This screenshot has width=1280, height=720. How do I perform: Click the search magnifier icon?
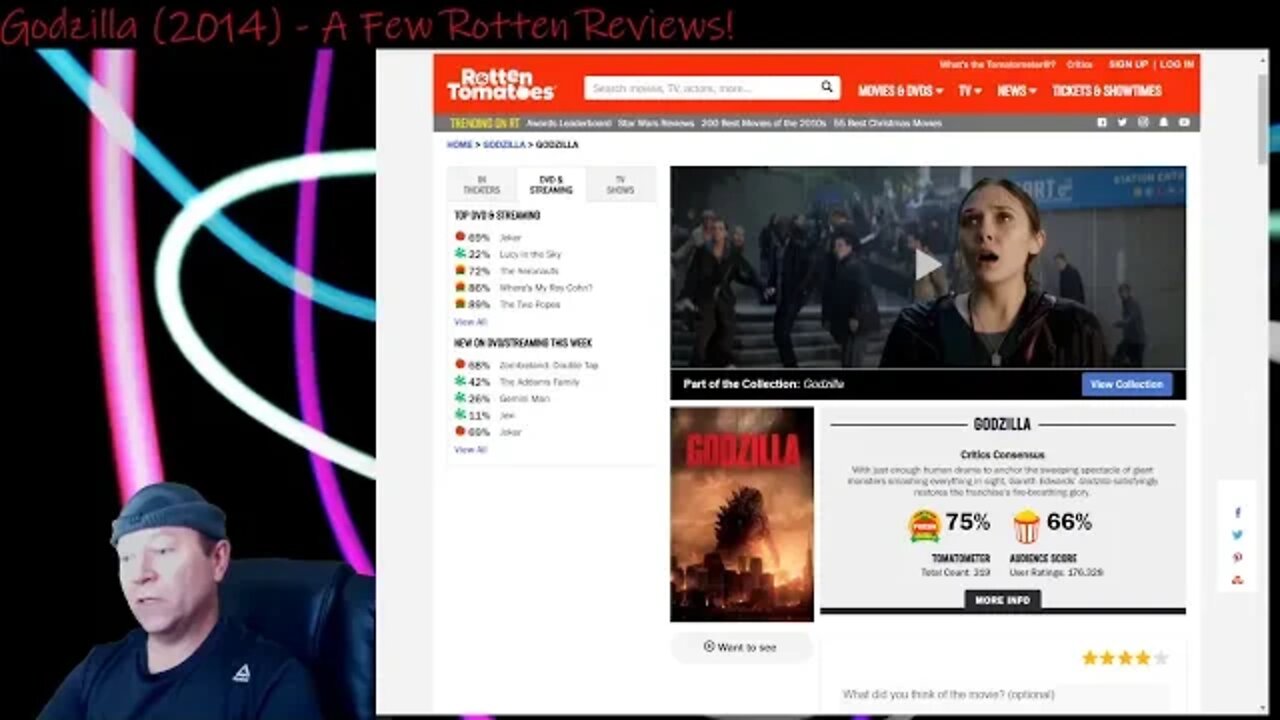[x=827, y=87]
